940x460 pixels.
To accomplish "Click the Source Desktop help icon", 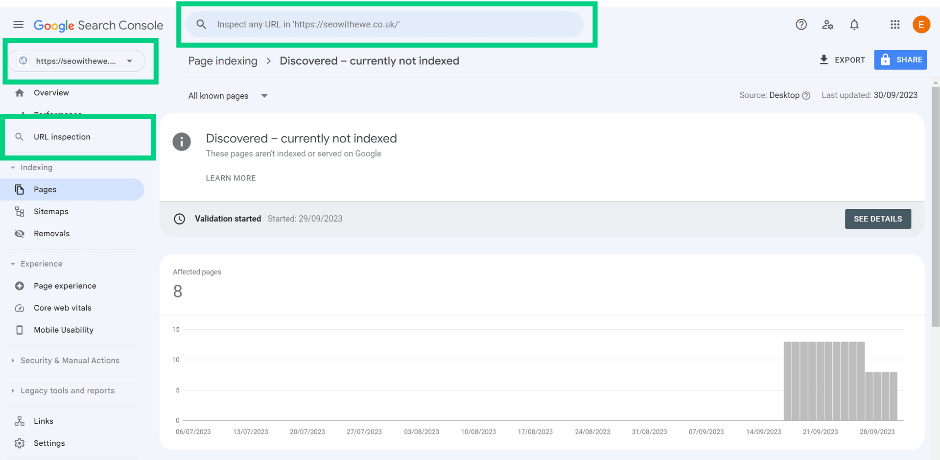I will coord(806,95).
